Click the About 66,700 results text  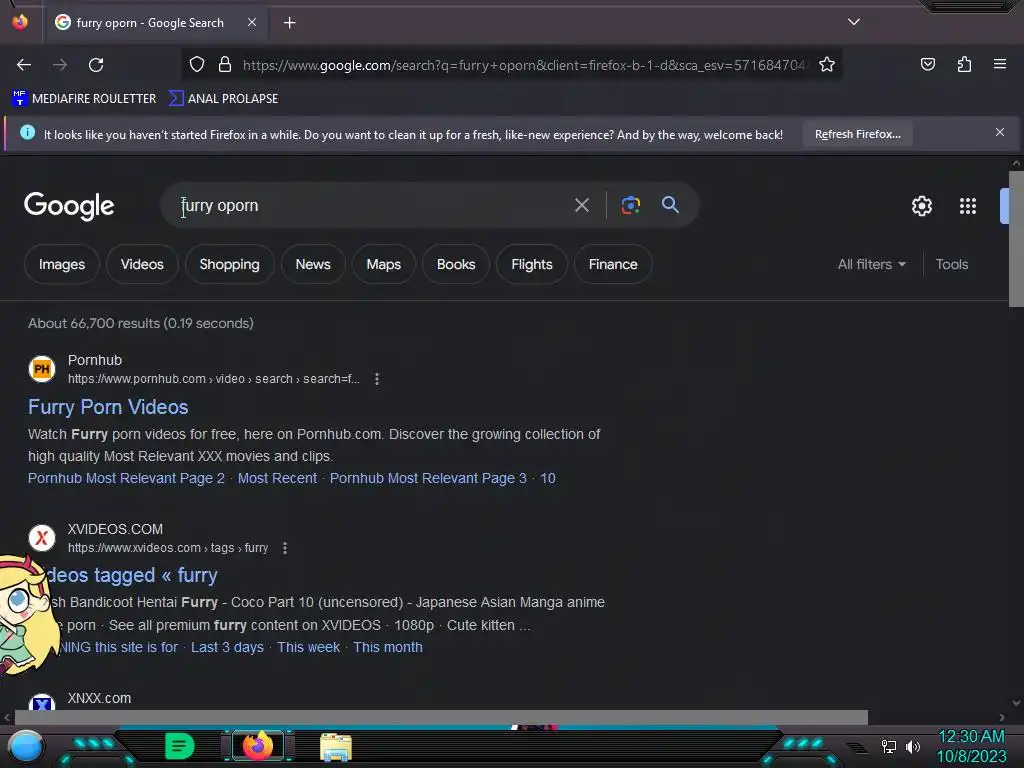point(140,323)
